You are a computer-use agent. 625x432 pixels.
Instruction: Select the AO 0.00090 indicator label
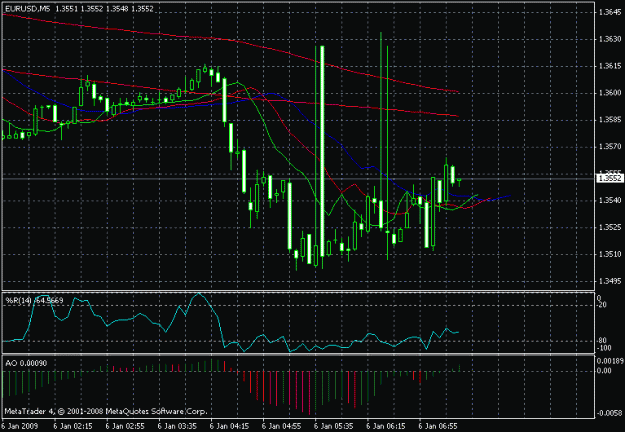point(26,363)
